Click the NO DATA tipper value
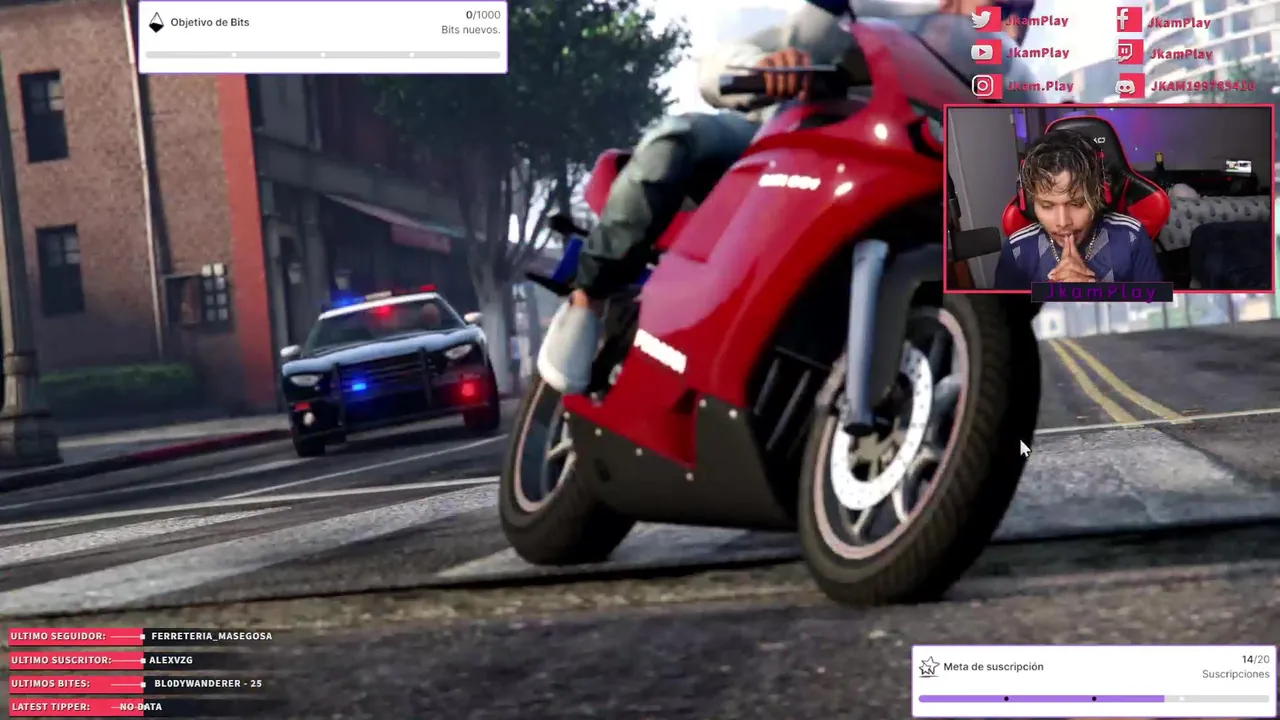The width and height of the screenshot is (1280, 720). pos(141,707)
